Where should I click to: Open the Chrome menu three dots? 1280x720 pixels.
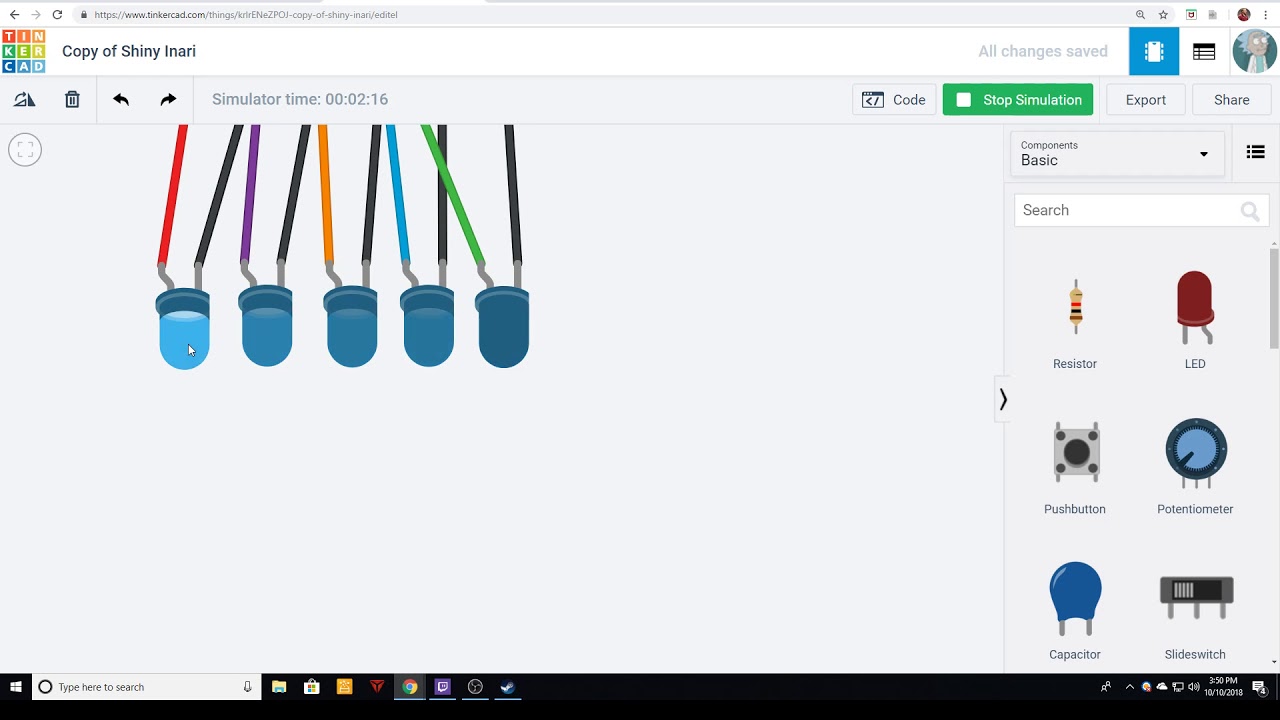1266,15
